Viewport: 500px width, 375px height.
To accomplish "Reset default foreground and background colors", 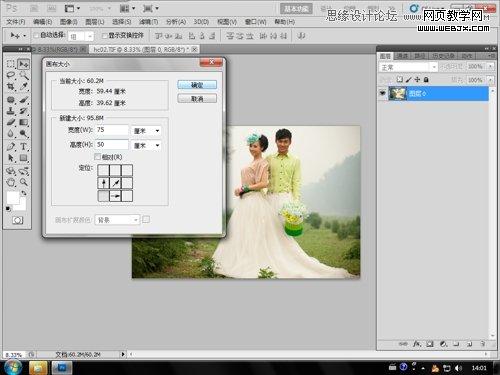I will [x=8, y=209].
